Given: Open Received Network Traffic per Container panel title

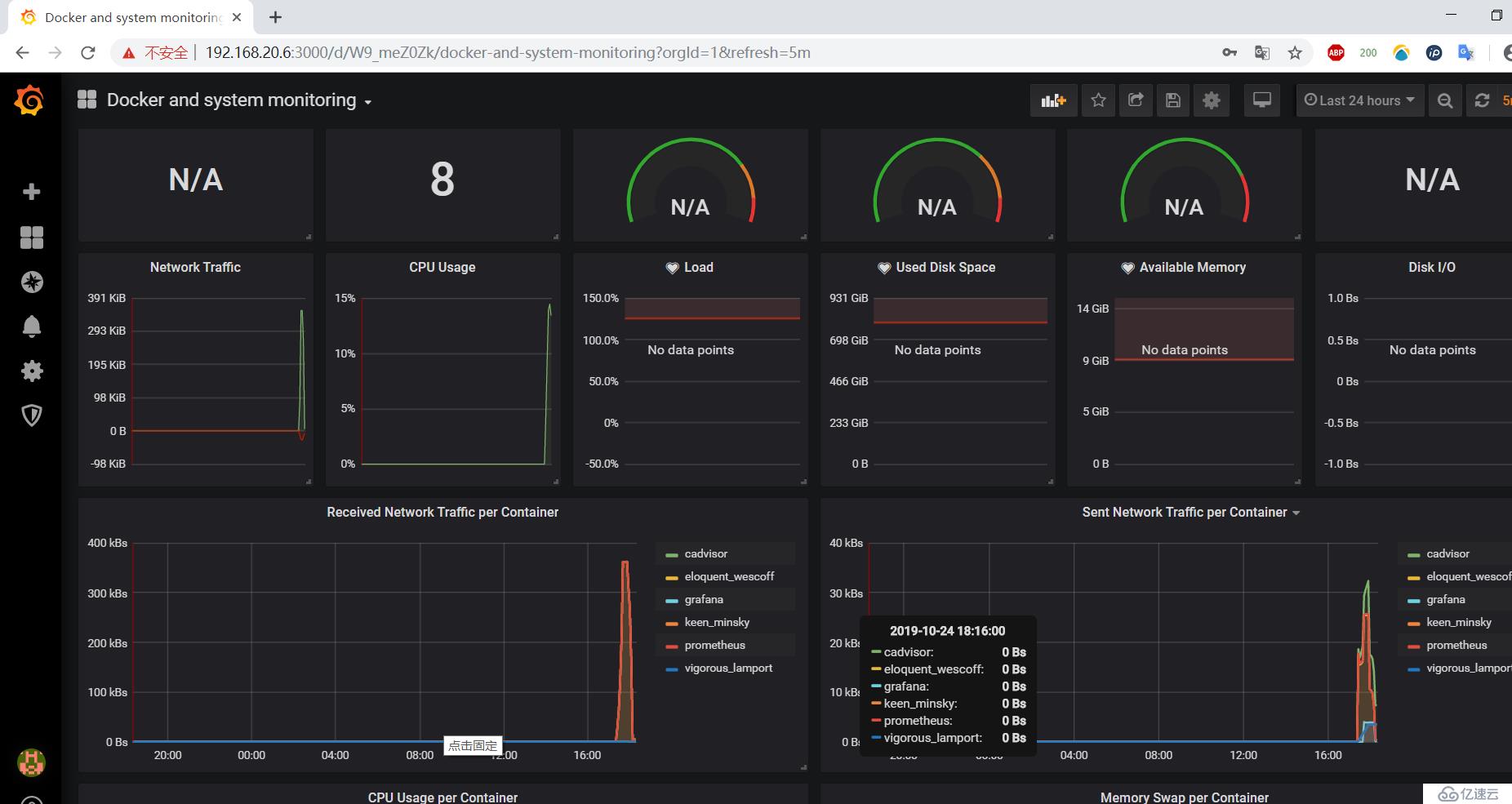Looking at the screenshot, I should pyautogui.click(x=442, y=512).
